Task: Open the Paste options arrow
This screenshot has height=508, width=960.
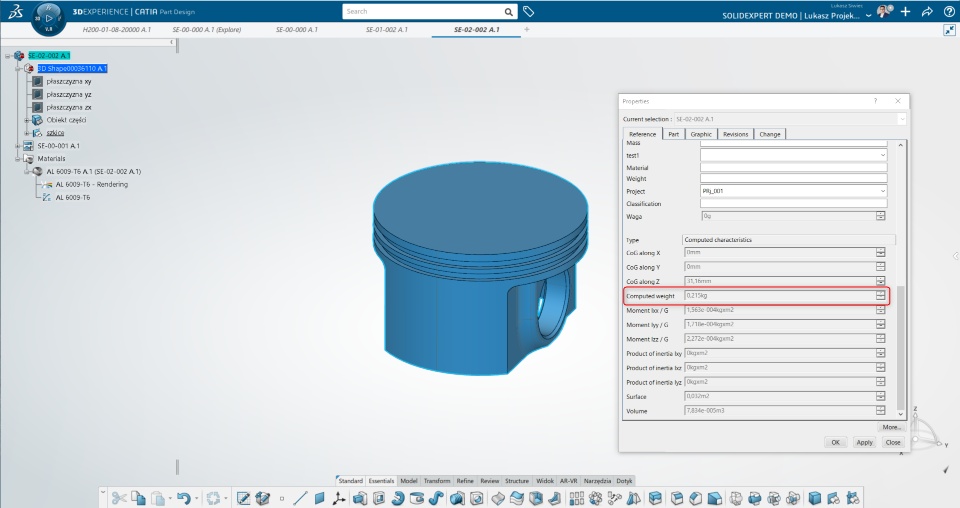Action: point(170,498)
